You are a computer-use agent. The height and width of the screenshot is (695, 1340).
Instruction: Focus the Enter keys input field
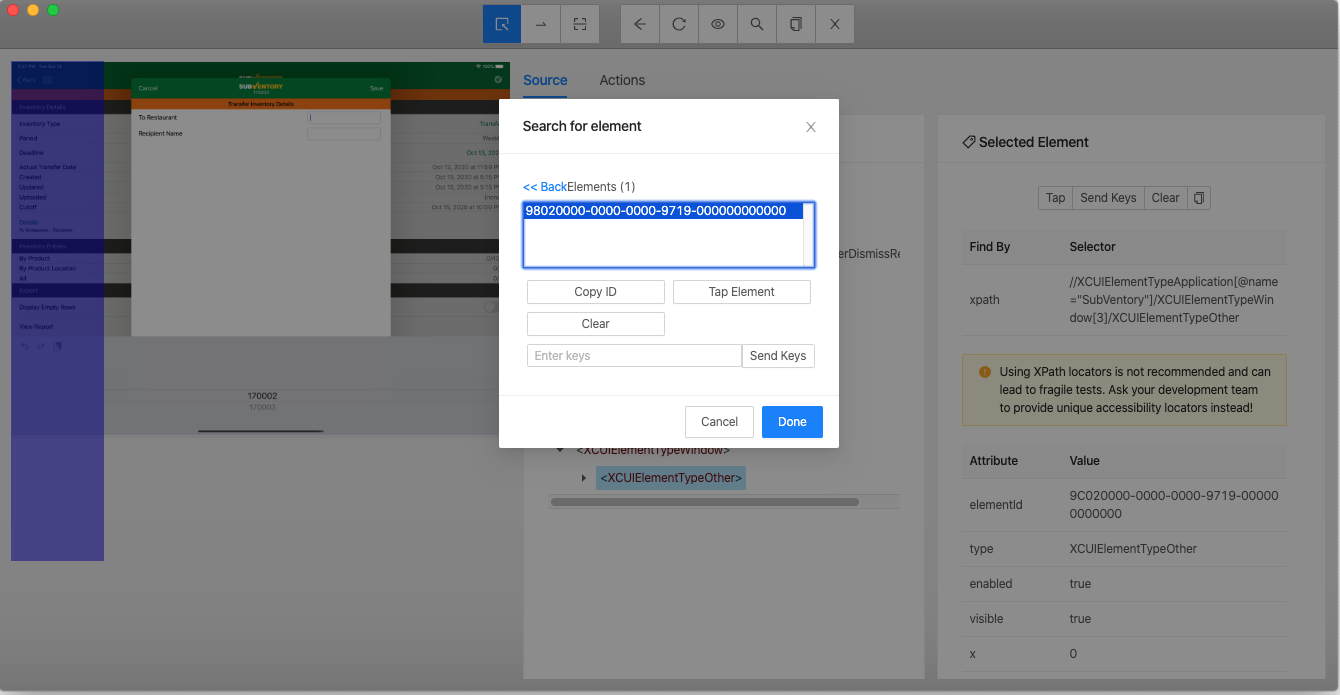[634, 356]
